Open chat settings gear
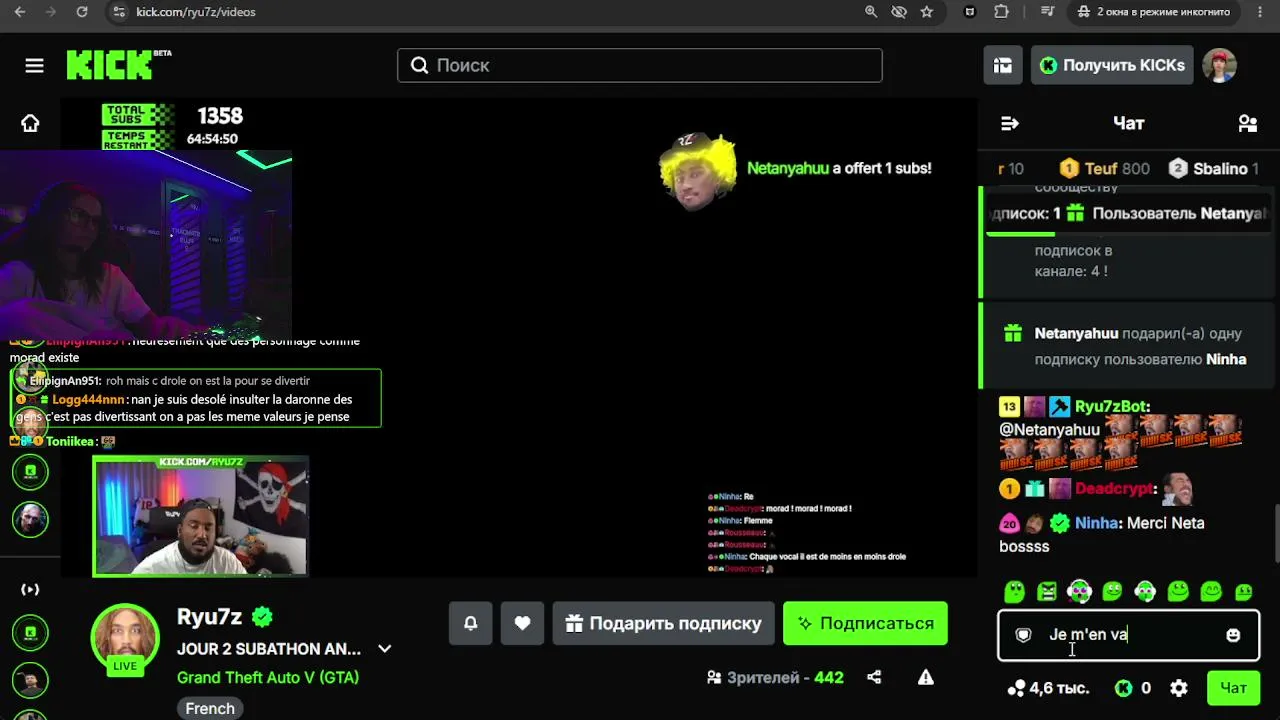Screen dimensions: 1280x720 pyautogui.click(x=1179, y=688)
